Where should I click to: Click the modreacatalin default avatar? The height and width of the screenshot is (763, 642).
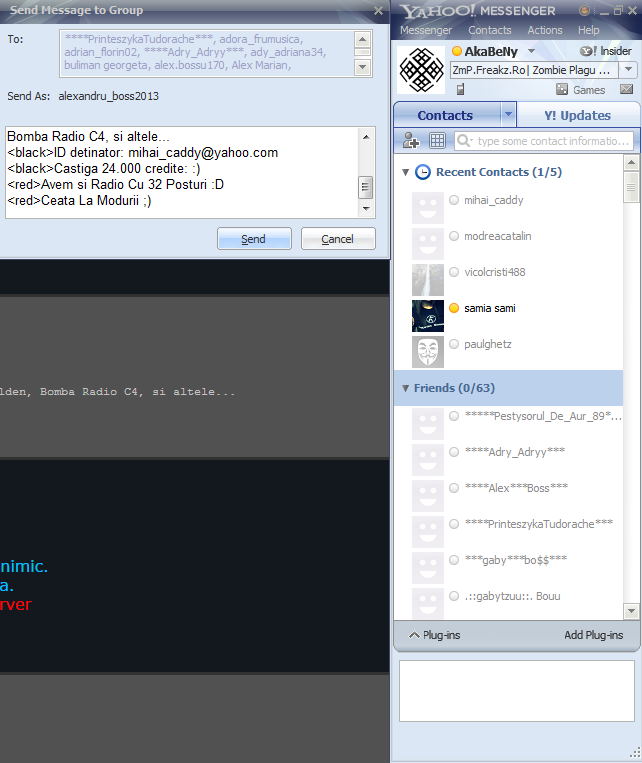point(428,244)
